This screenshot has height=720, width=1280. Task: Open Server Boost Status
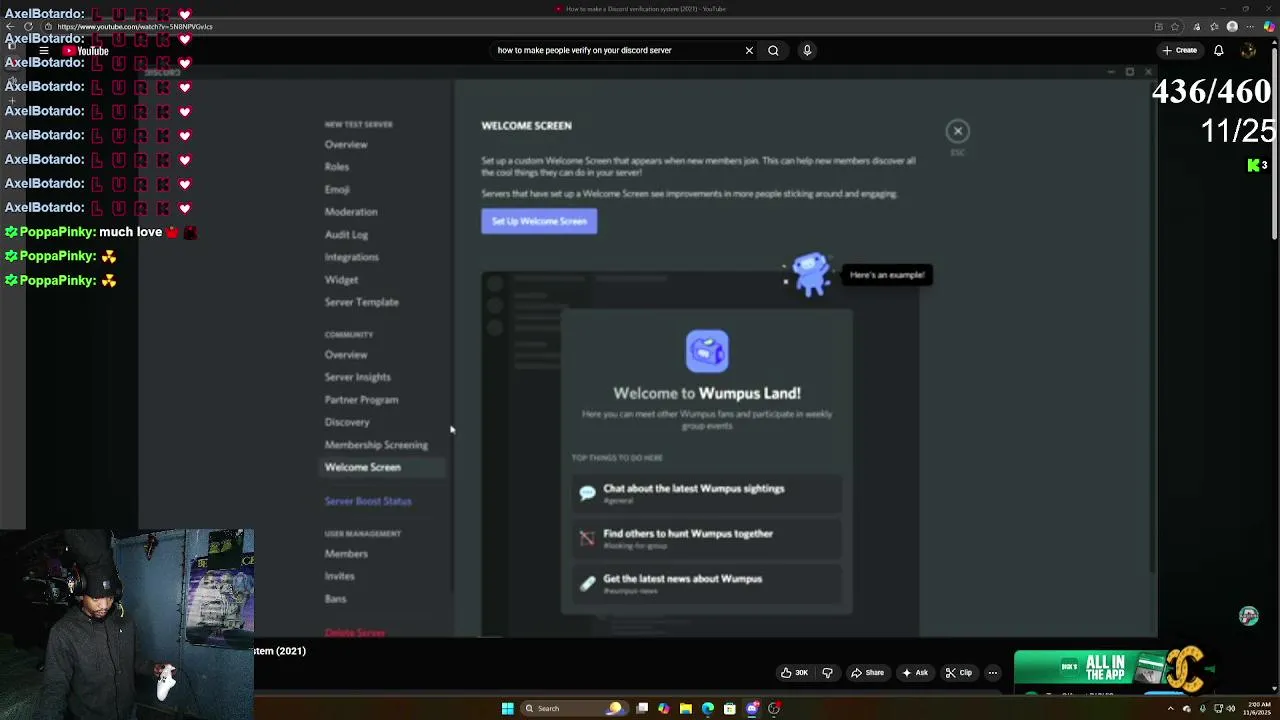[368, 501]
